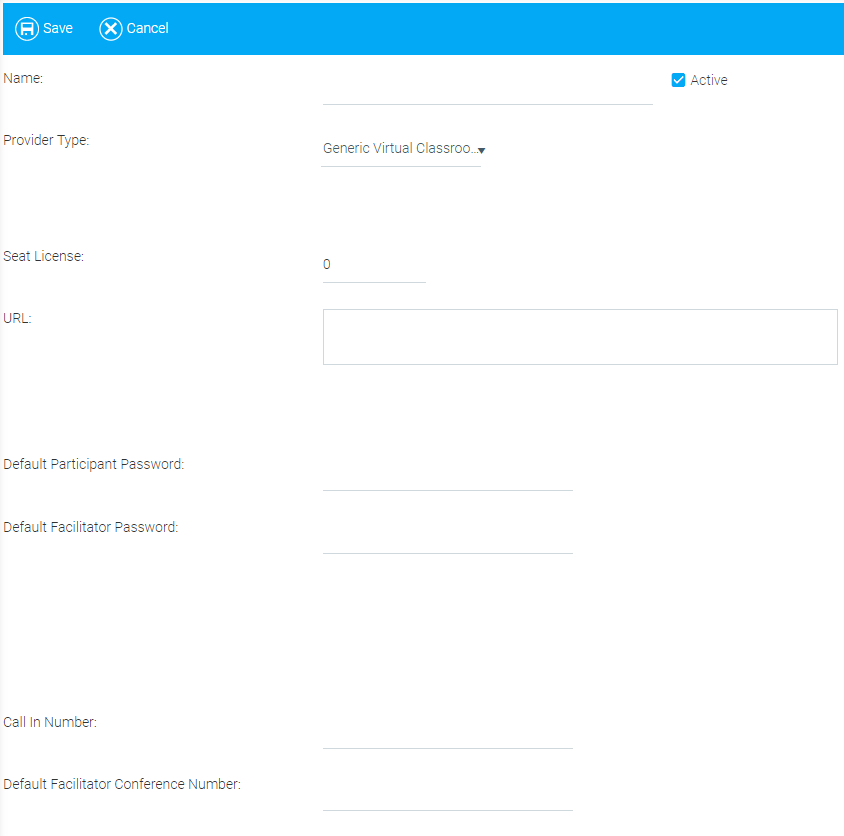Screen dimensions: 844x836
Task: Click the Call In Number: label
Action: [x=50, y=722]
